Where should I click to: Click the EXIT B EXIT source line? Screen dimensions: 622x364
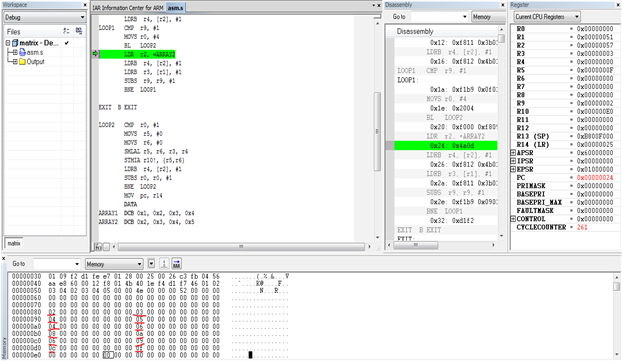click(x=118, y=107)
